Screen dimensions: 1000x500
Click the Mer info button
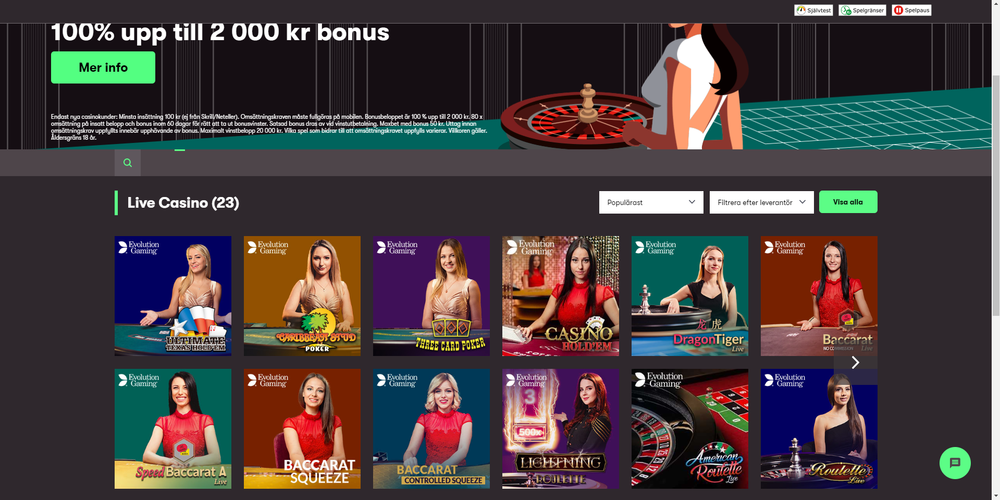[103, 68]
